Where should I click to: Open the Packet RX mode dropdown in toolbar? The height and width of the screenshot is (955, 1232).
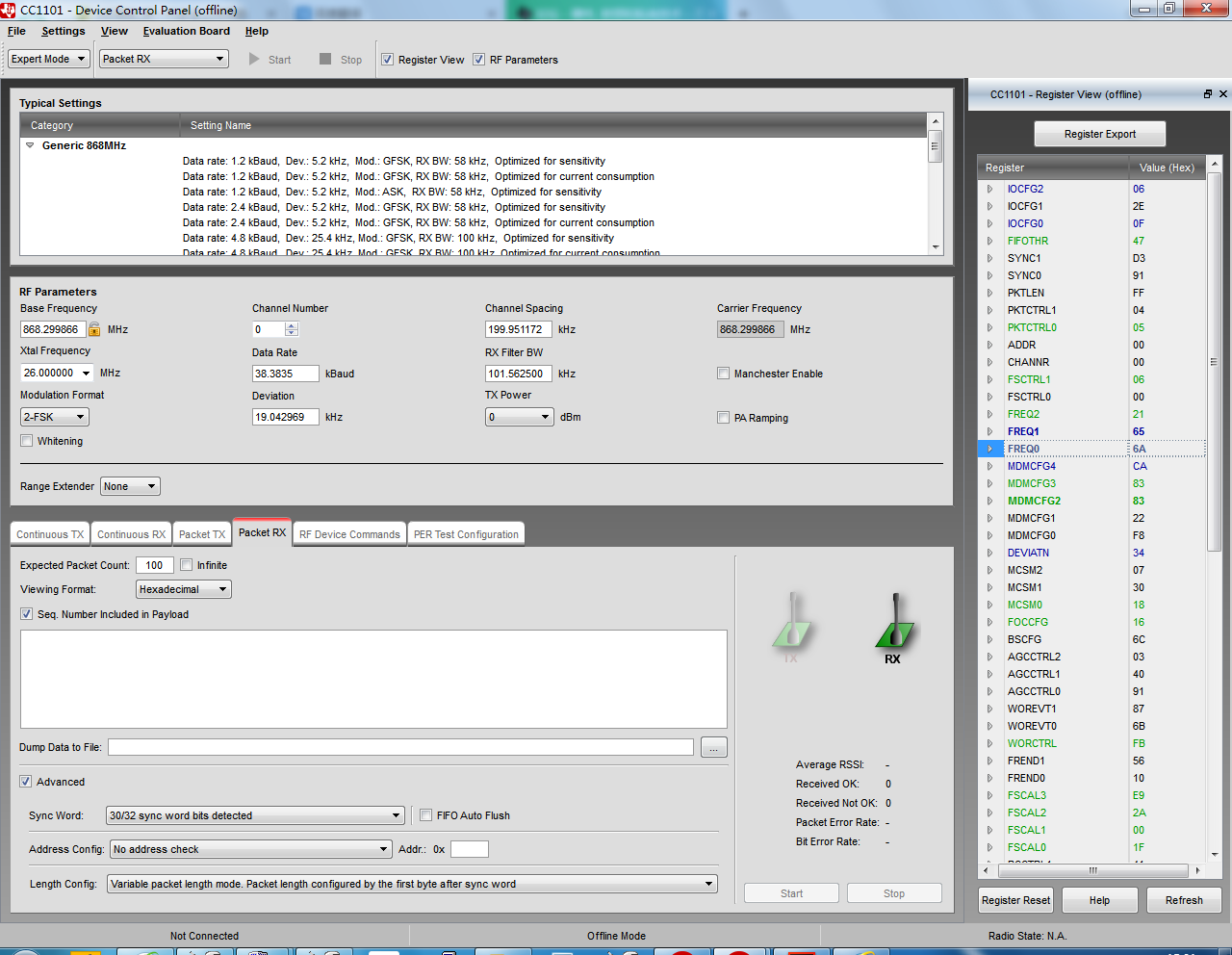[x=165, y=59]
